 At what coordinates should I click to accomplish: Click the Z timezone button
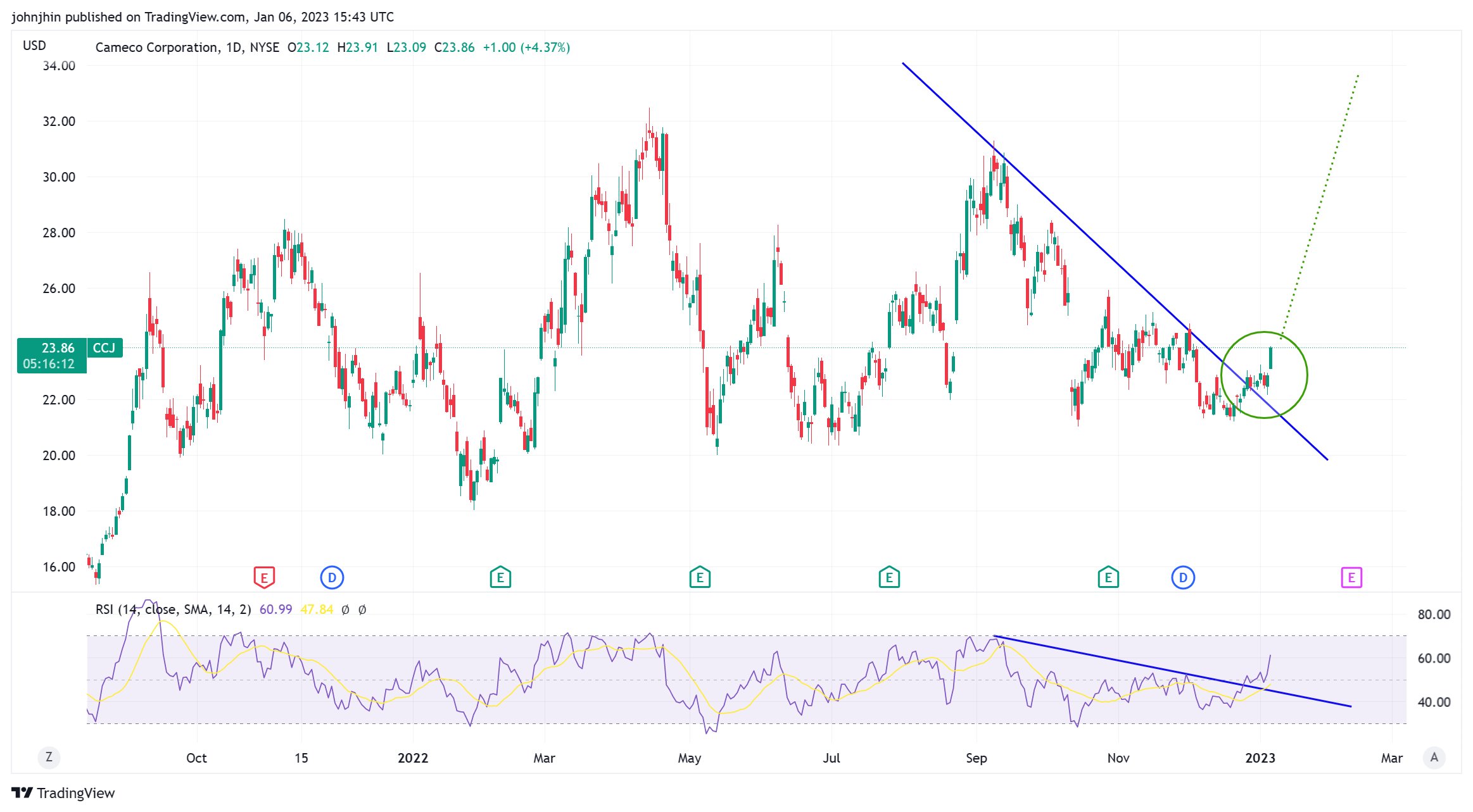(x=49, y=757)
